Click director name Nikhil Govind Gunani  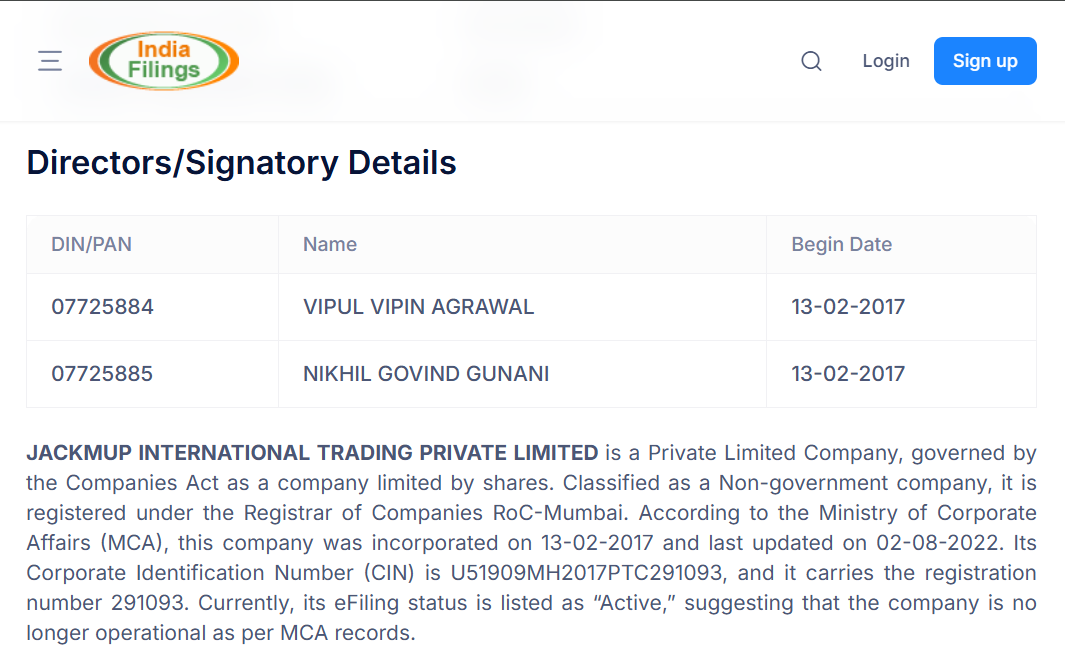click(x=426, y=374)
